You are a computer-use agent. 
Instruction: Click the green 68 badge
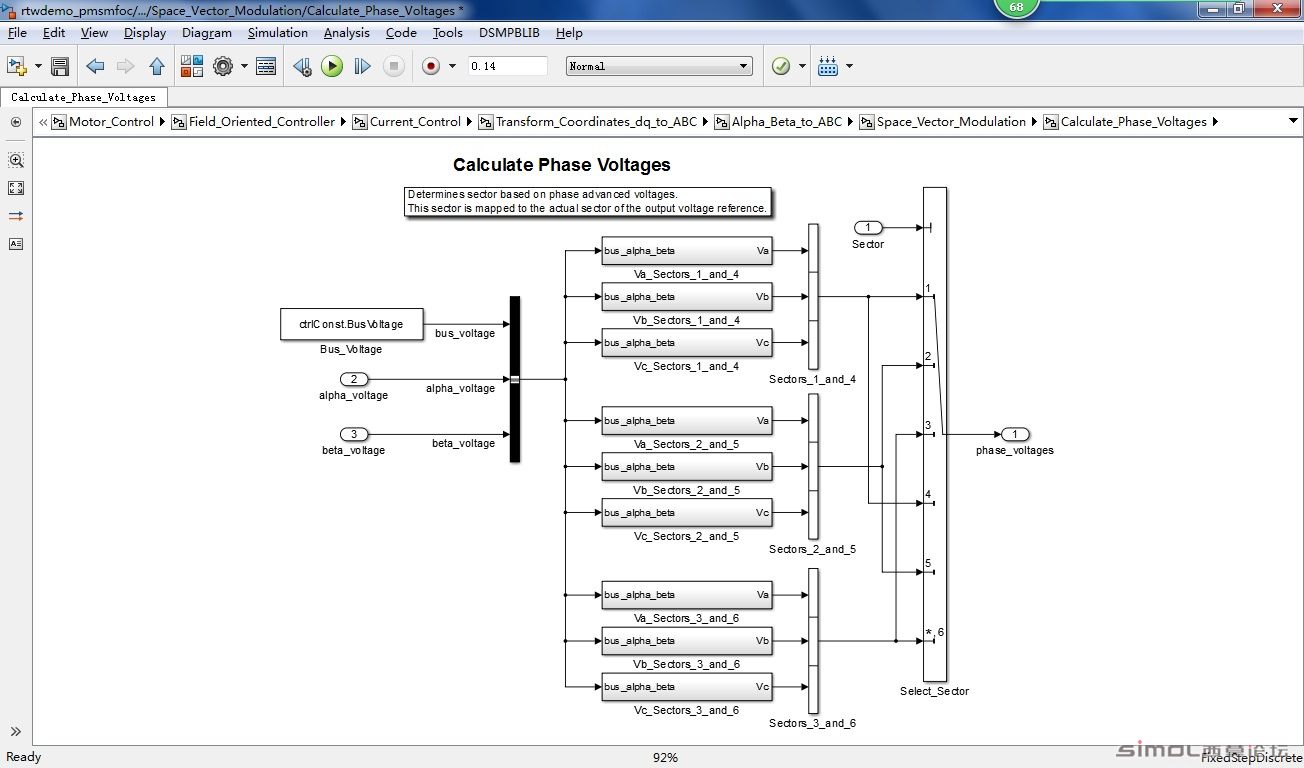pos(1016,6)
